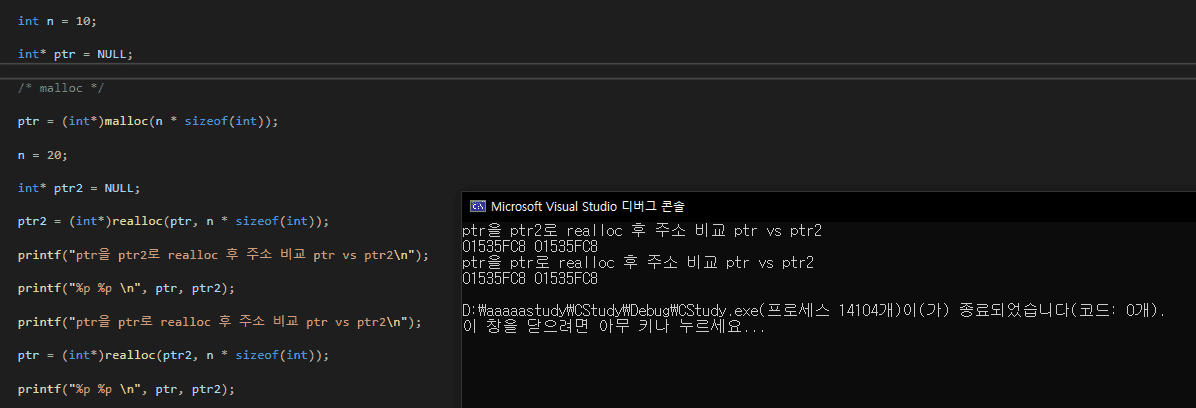Click console output 'ptr을 ptr로 realloc 후 주소 비교'
The width and height of the screenshot is (1196, 408).
pyautogui.click(x=638, y=262)
